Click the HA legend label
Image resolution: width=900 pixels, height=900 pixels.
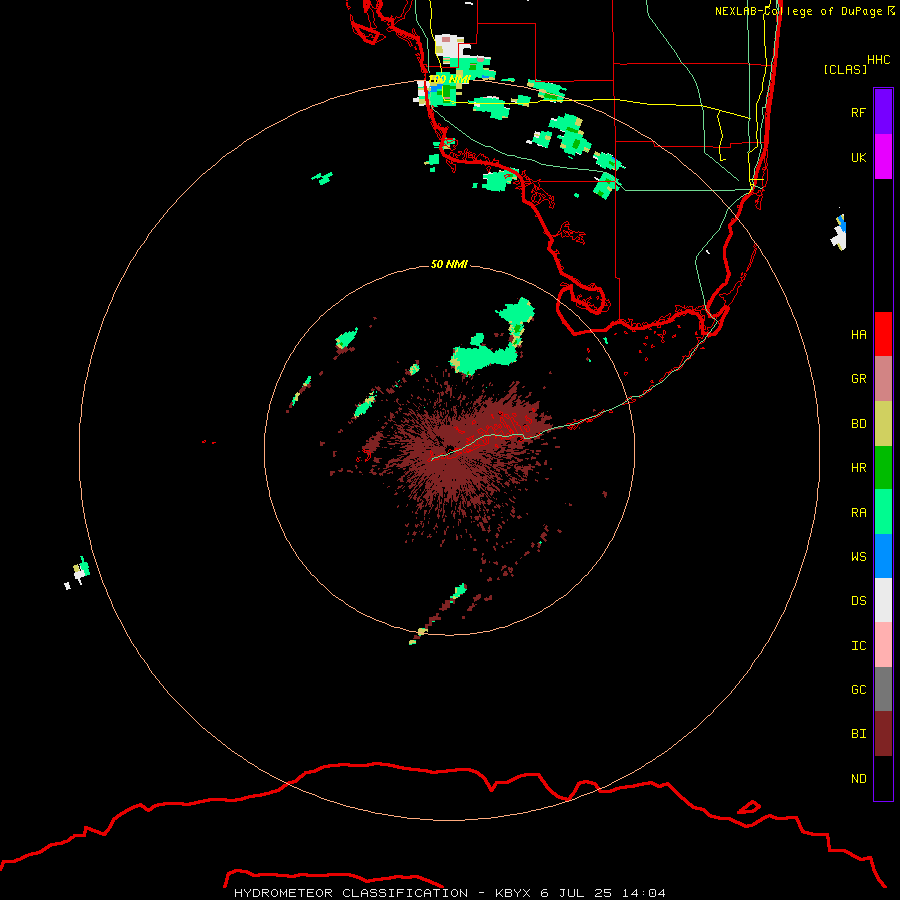click(858, 334)
